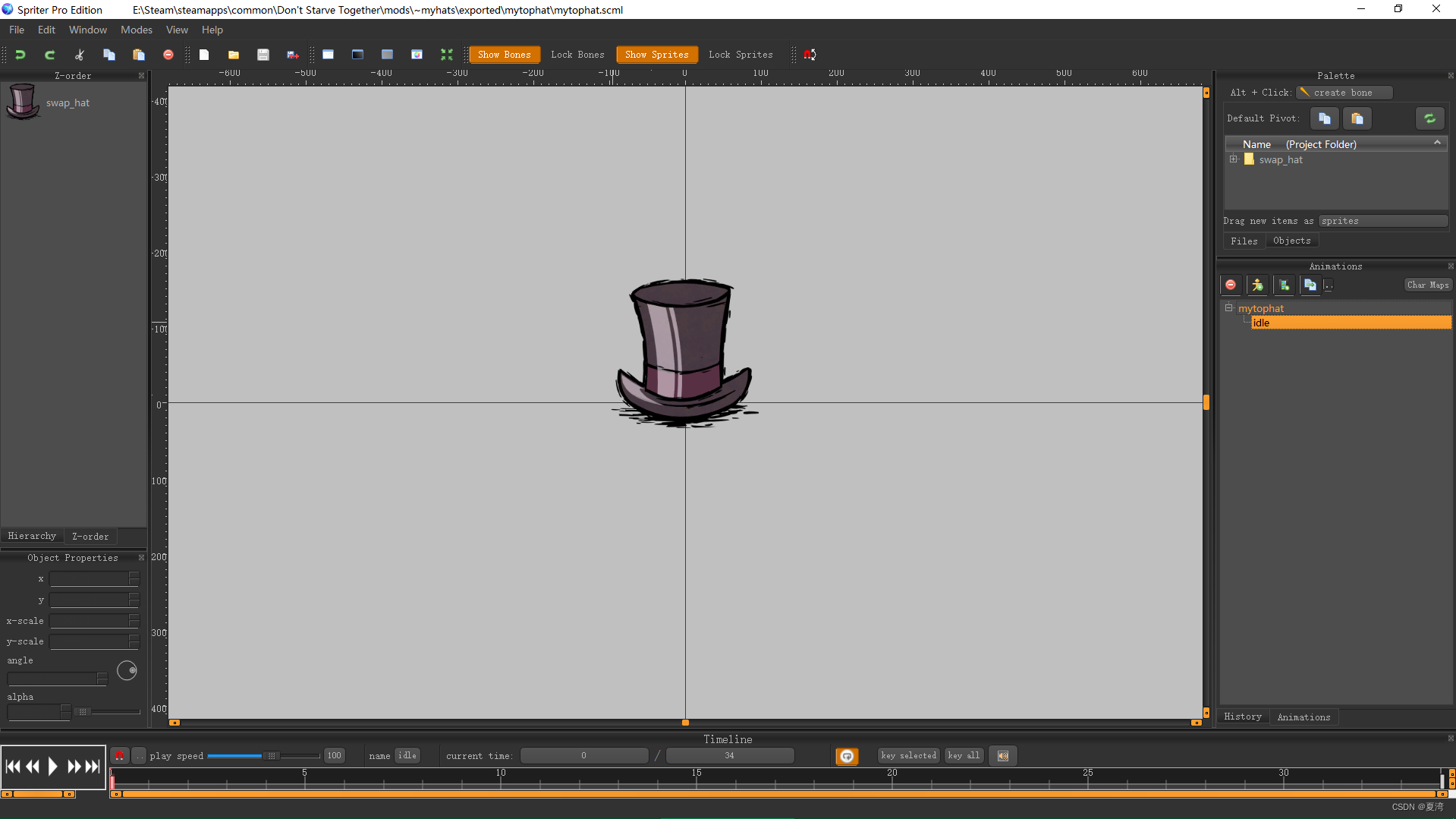The width and height of the screenshot is (1456, 819).
Task: Create a new project with the blank page icon
Action: 204,55
